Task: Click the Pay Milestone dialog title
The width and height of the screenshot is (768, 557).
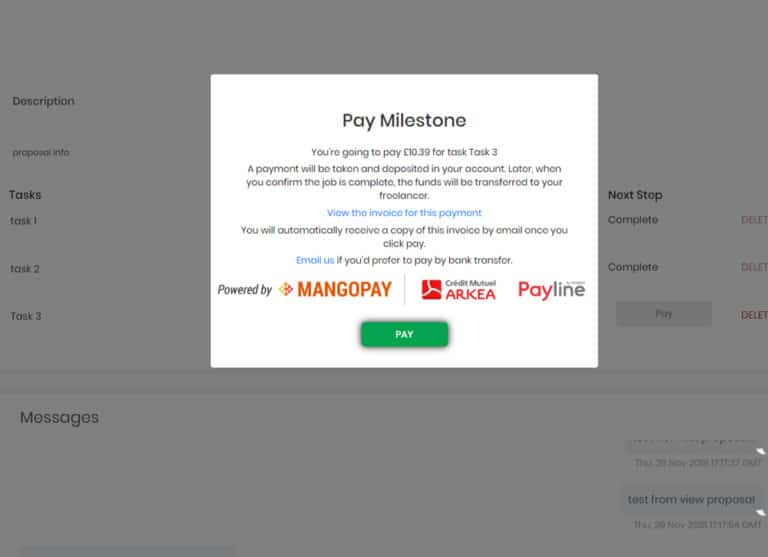Action: (404, 121)
